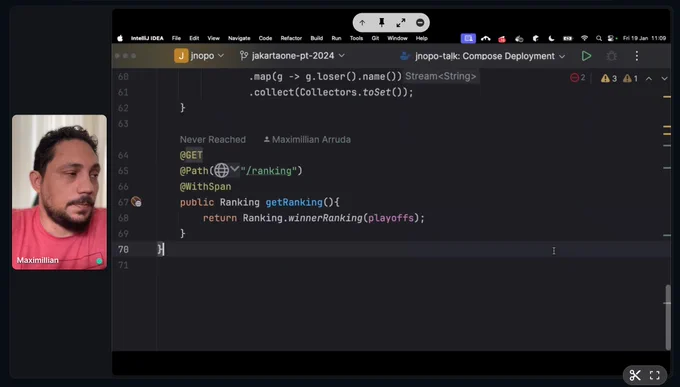Expand the chevron next to globe icon
Image resolution: width=680 pixels, height=387 pixels.
pos(235,168)
